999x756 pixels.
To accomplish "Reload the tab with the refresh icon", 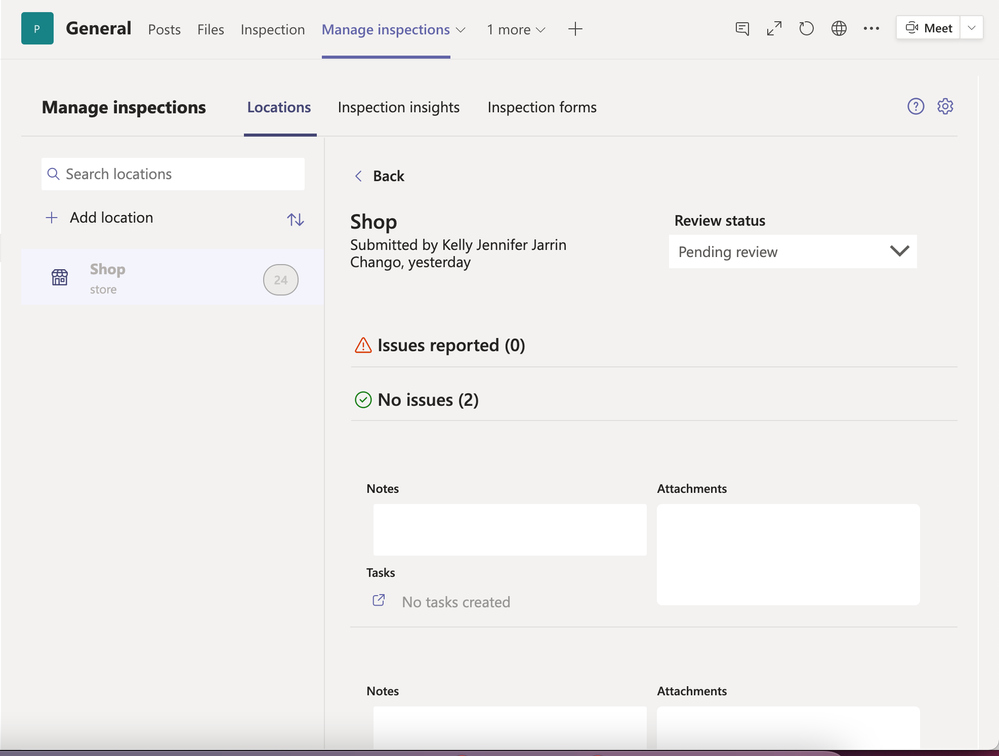I will [x=807, y=29].
